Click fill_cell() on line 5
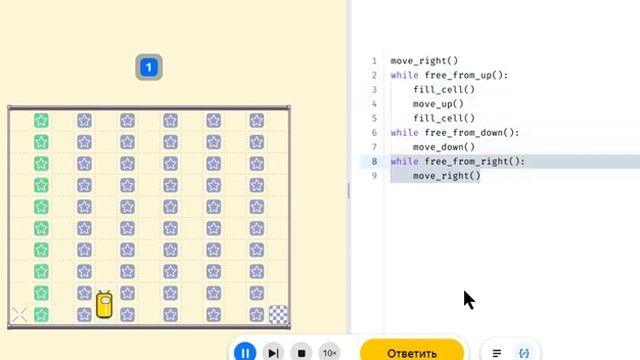The height and width of the screenshot is (360, 640). pyautogui.click(x=444, y=118)
